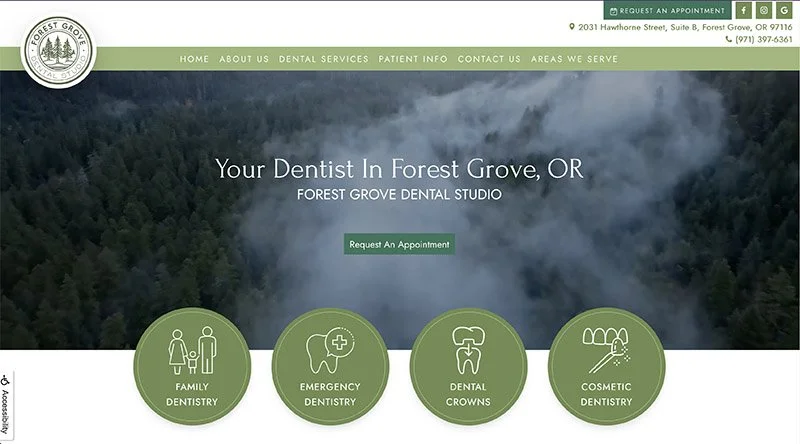Select the Family Dentistry circle
The width and height of the screenshot is (800, 444).
192,366
